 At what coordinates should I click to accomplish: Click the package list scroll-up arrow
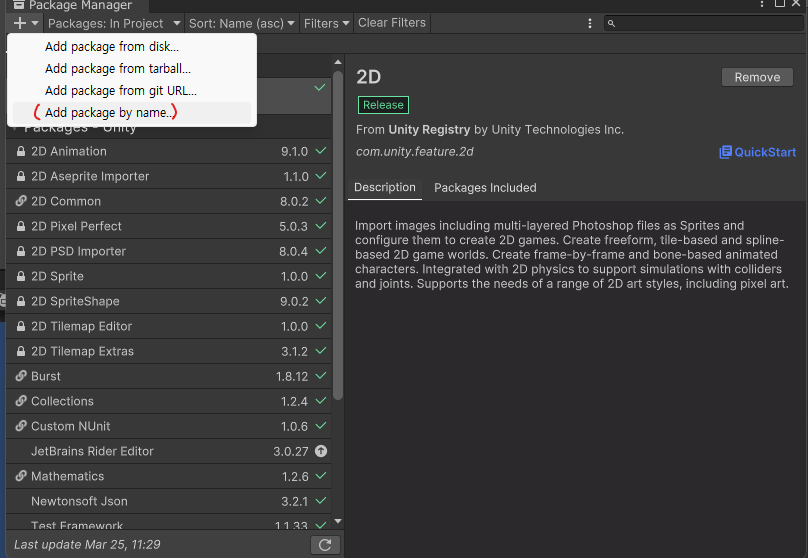(x=338, y=62)
